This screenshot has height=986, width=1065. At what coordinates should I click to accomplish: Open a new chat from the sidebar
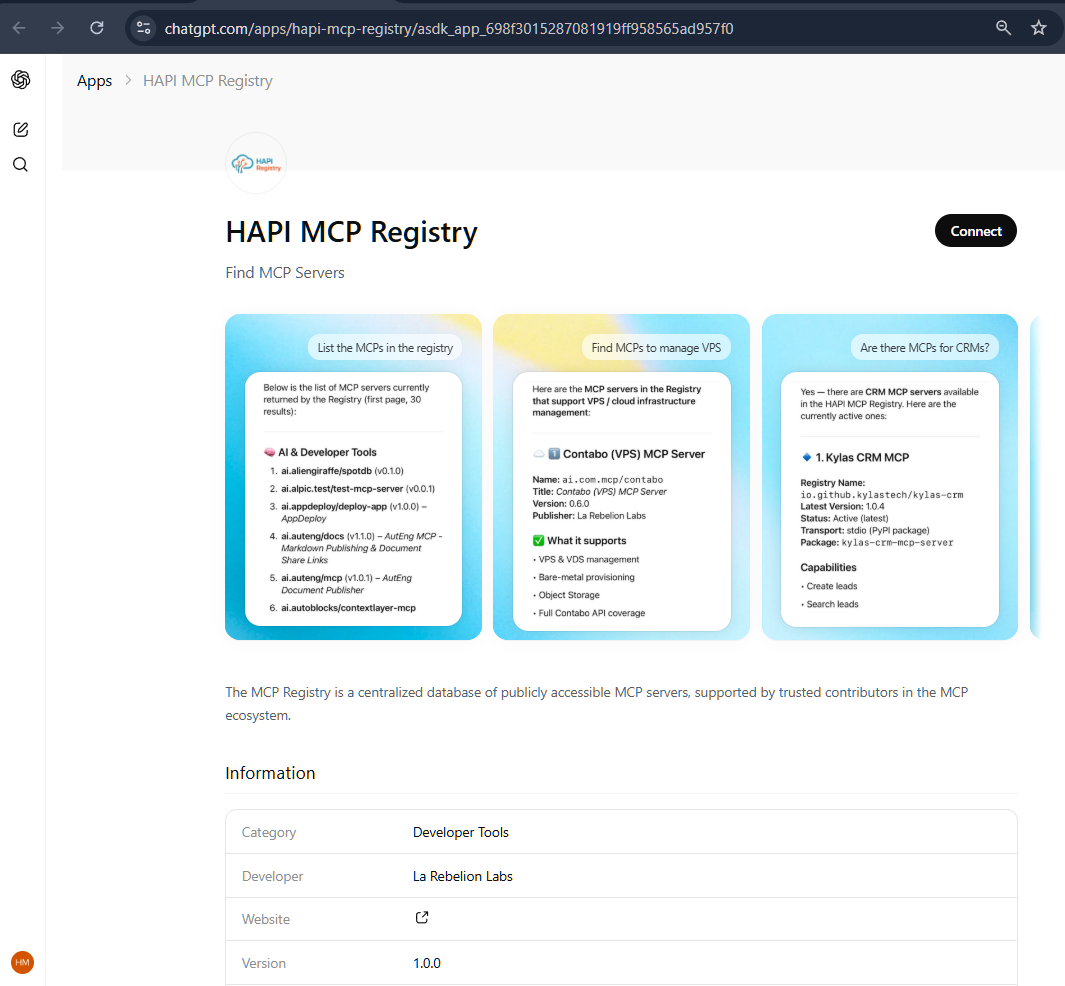(x=20, y=129)
